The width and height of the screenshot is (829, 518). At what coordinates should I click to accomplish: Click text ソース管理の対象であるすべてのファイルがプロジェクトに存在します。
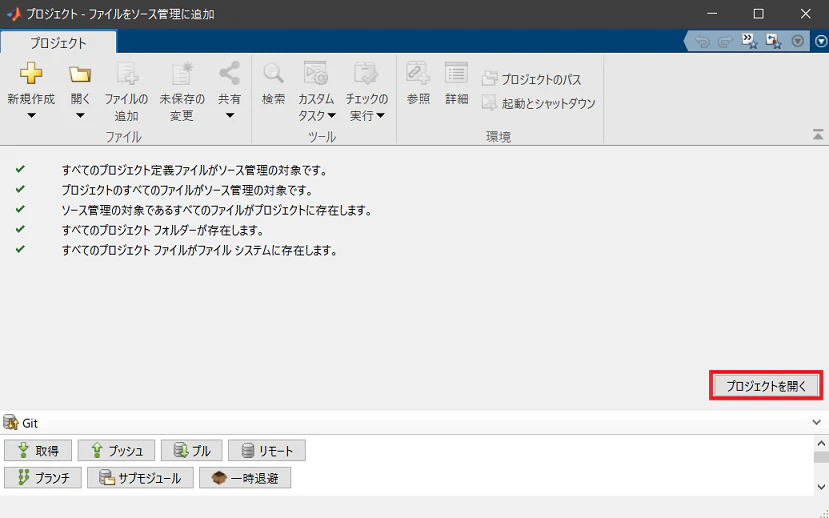(x=217, y=210)
